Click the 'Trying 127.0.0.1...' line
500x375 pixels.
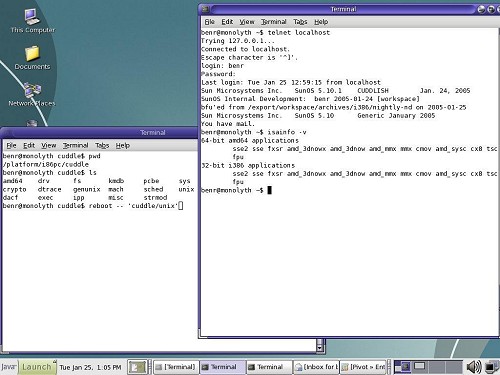click(x=238, y=41)
